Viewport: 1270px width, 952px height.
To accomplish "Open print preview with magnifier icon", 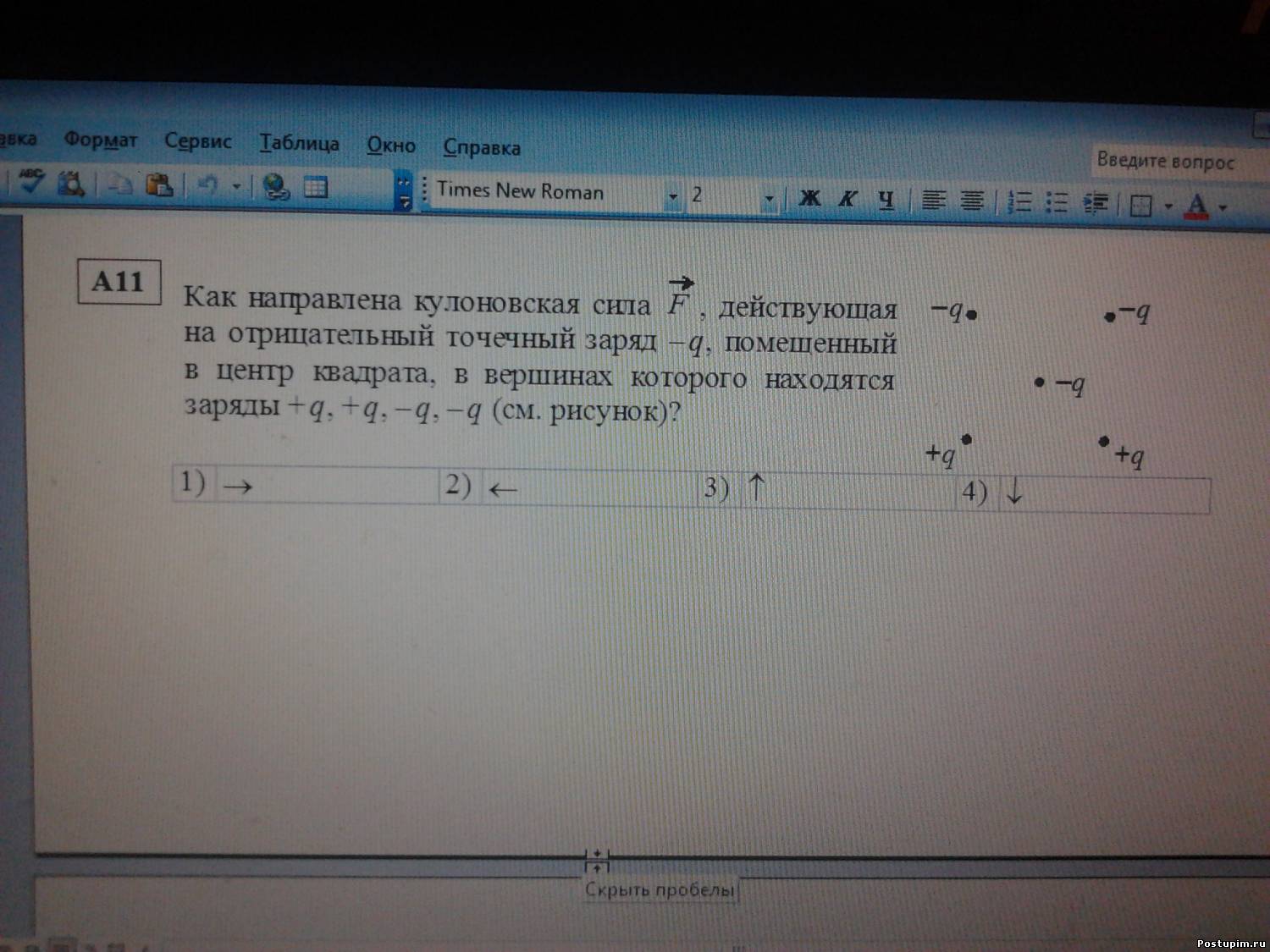I will click(70, 182).
